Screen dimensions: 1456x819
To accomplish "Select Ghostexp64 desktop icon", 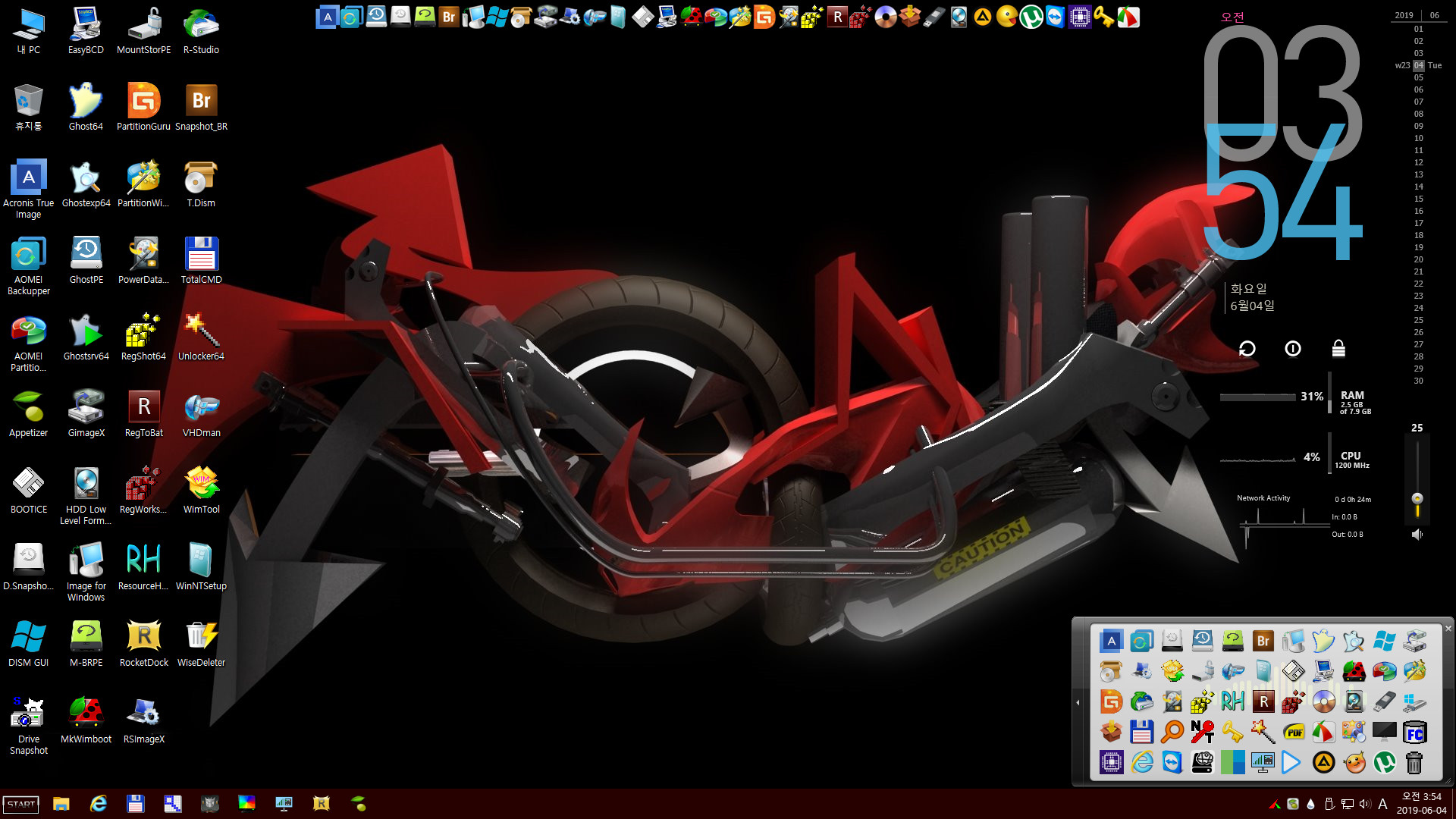I will pos(86,184).
